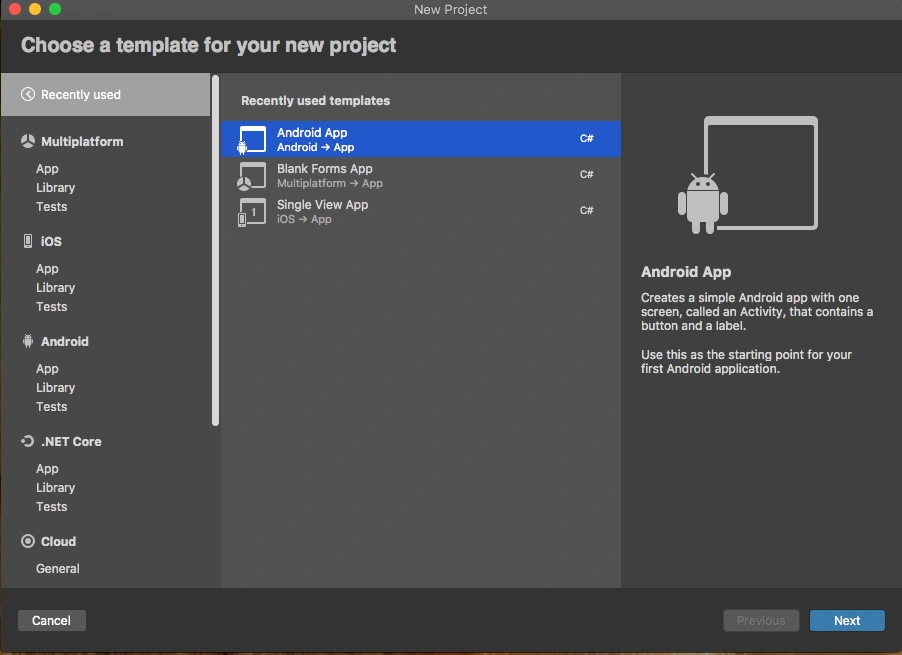Open Library under .NET Core
This screenshot has width=902, height=655.
pos(55,488)
